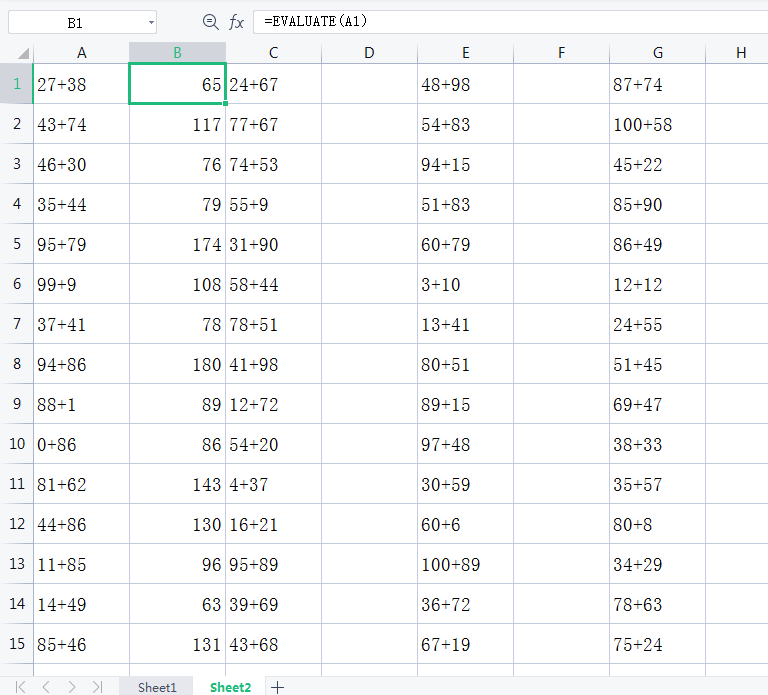Click cell G15 containing 75+24
This screenshot has height=695, width=768.
[657, 644]
